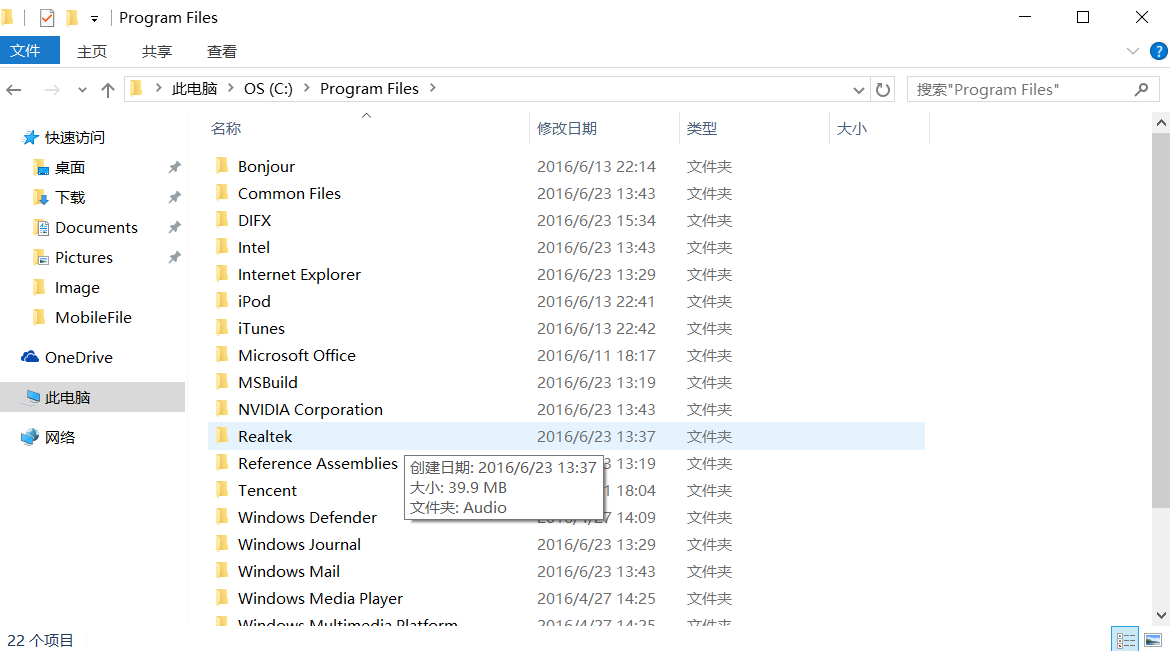The width and height of the screenshot is (1170, 651).
Task: Click the pin icon next to 桌面
Action: click(x=175, y=167)
